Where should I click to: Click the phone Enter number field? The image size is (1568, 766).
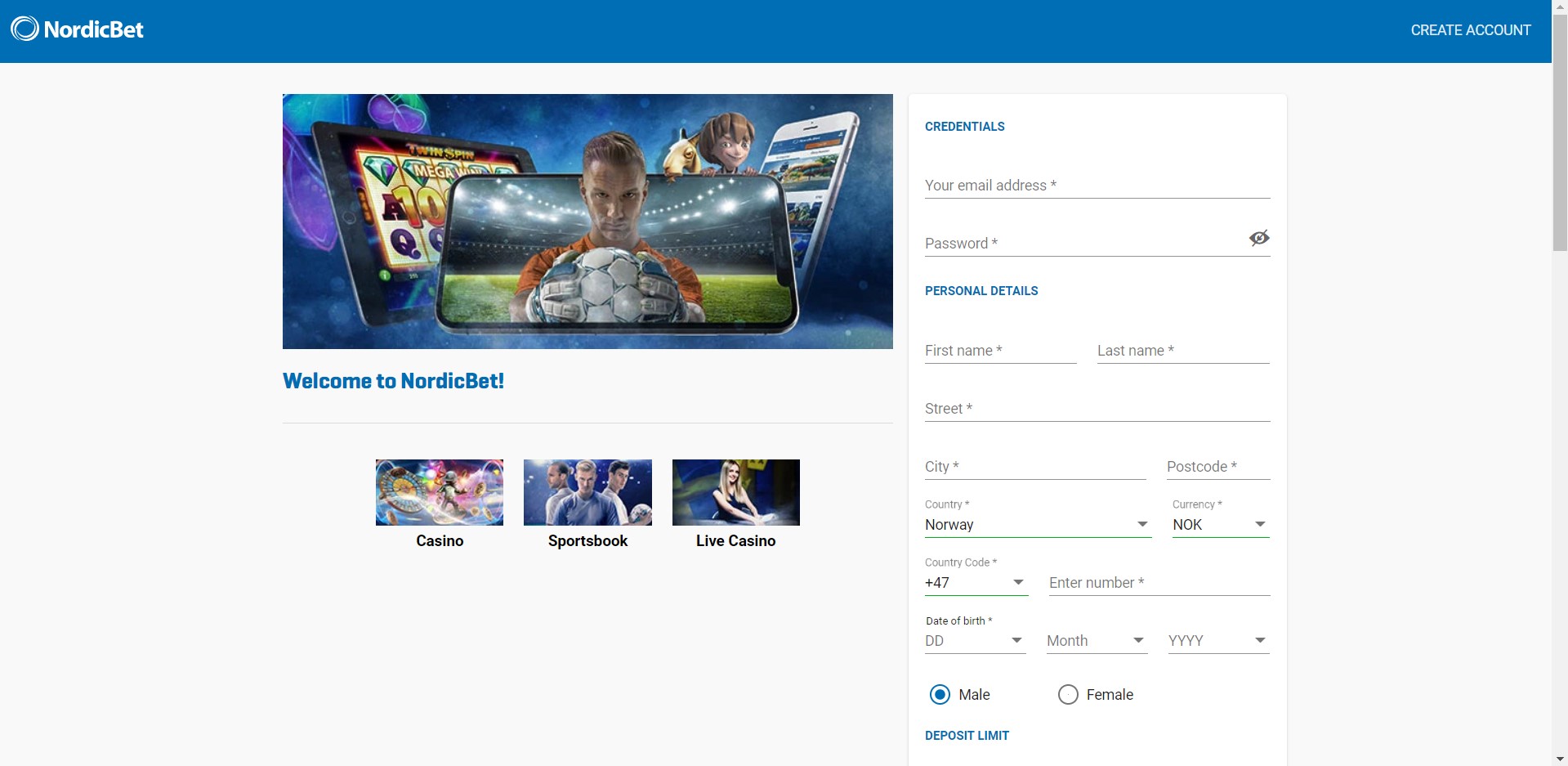click(x=1159, y=583)
